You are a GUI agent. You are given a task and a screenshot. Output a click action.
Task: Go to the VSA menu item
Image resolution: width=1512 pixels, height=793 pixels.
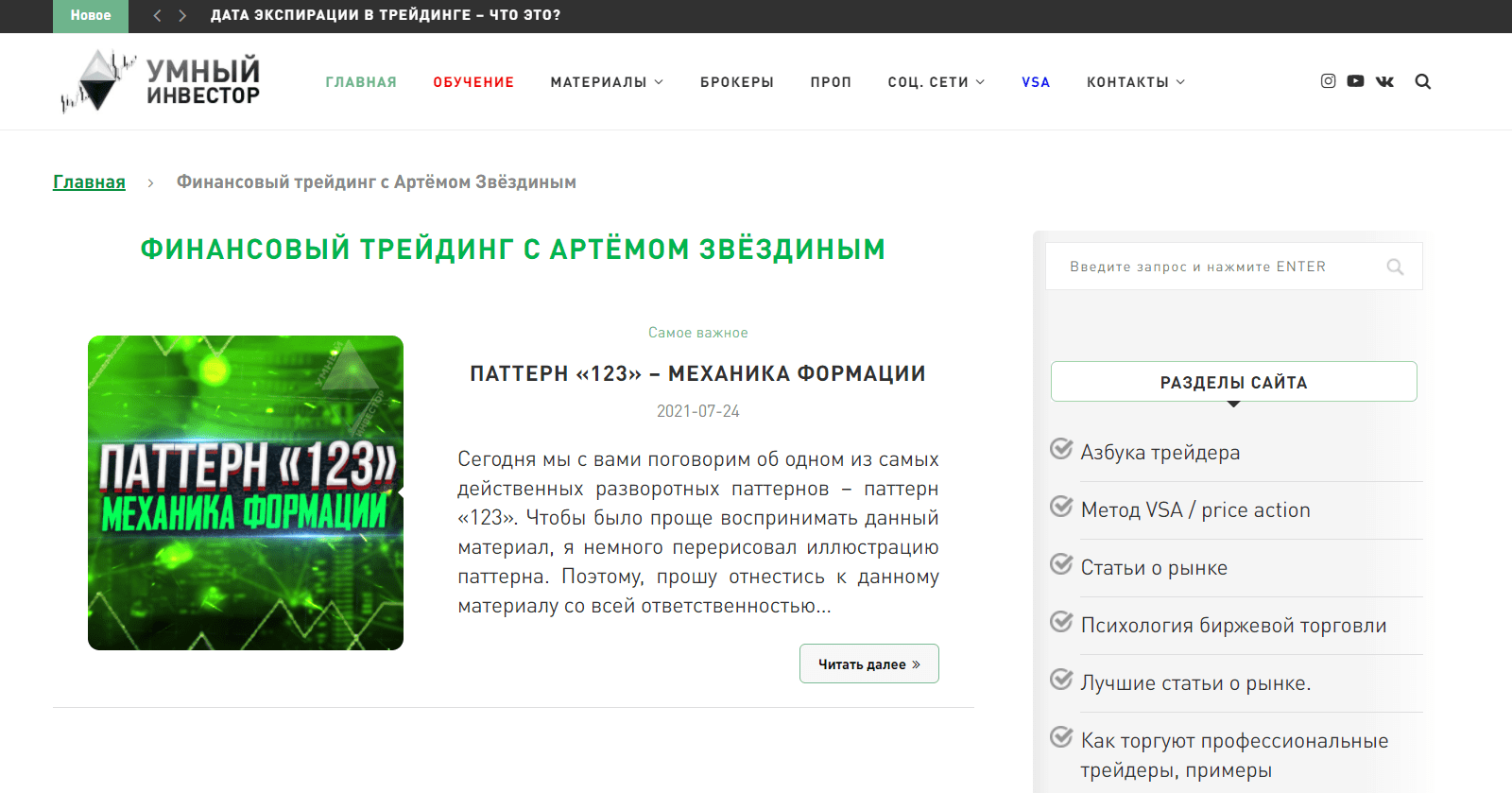pos(1036,82)
